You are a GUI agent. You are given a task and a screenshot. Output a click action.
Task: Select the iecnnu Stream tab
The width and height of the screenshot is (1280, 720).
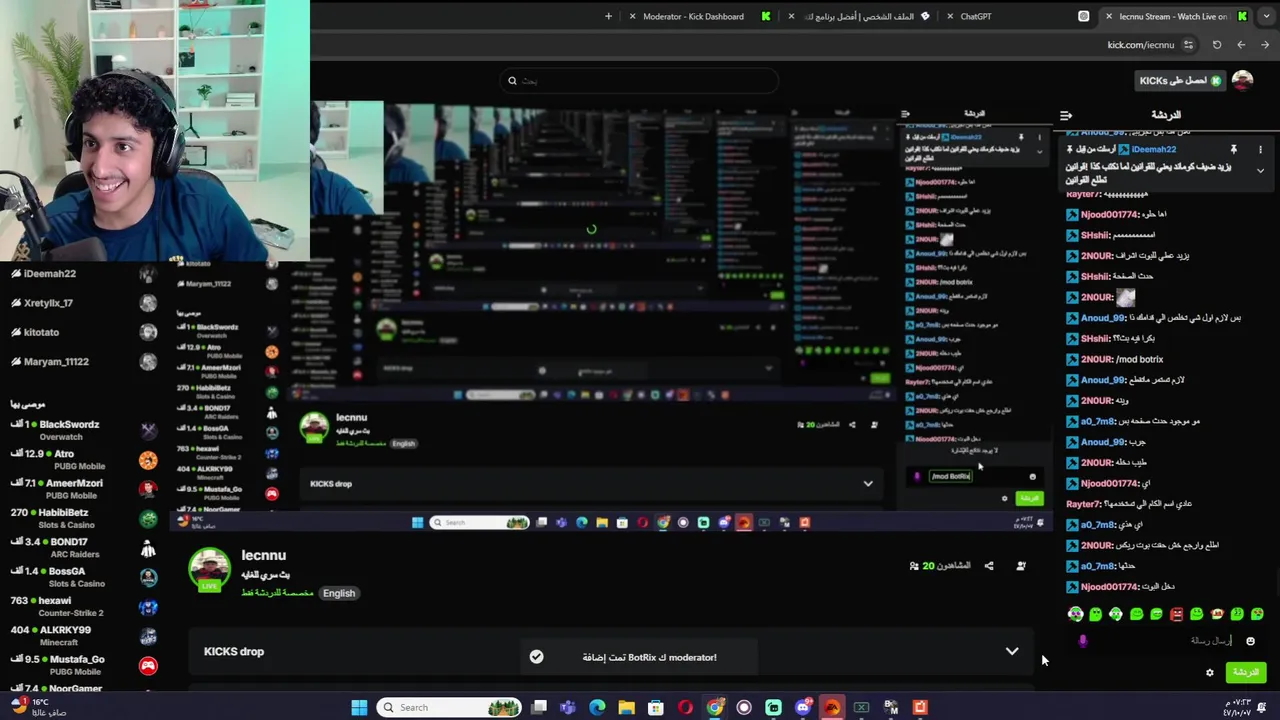coord(1173,16)
